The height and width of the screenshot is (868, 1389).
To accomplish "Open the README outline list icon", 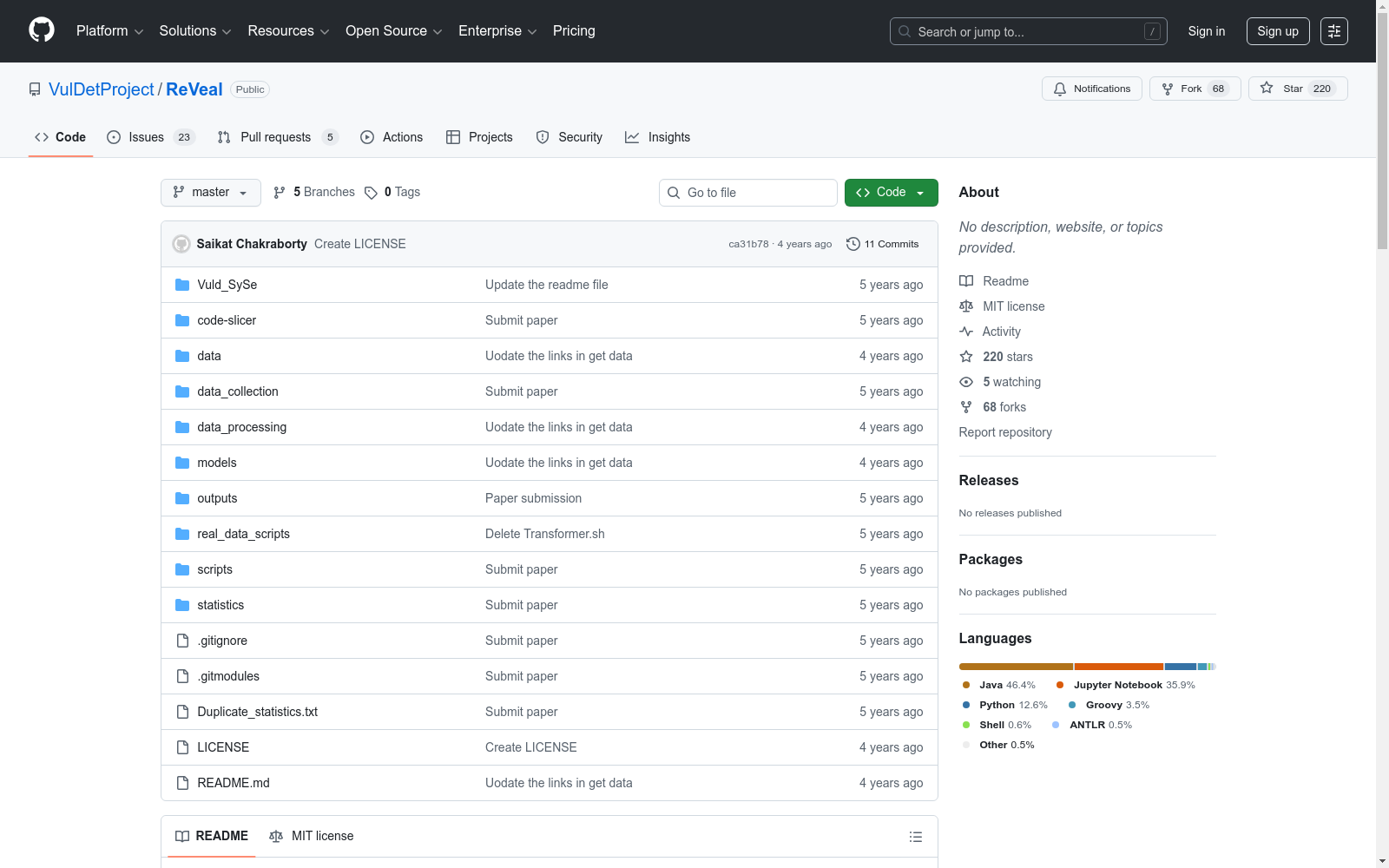I will [x=915, y=837].
